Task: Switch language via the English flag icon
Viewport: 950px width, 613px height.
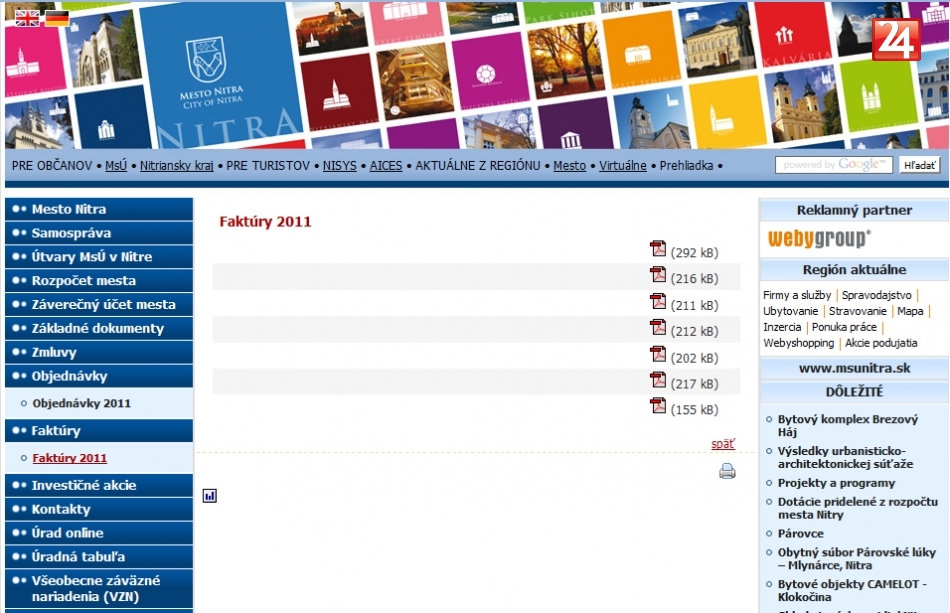Action: coord(27,17)
